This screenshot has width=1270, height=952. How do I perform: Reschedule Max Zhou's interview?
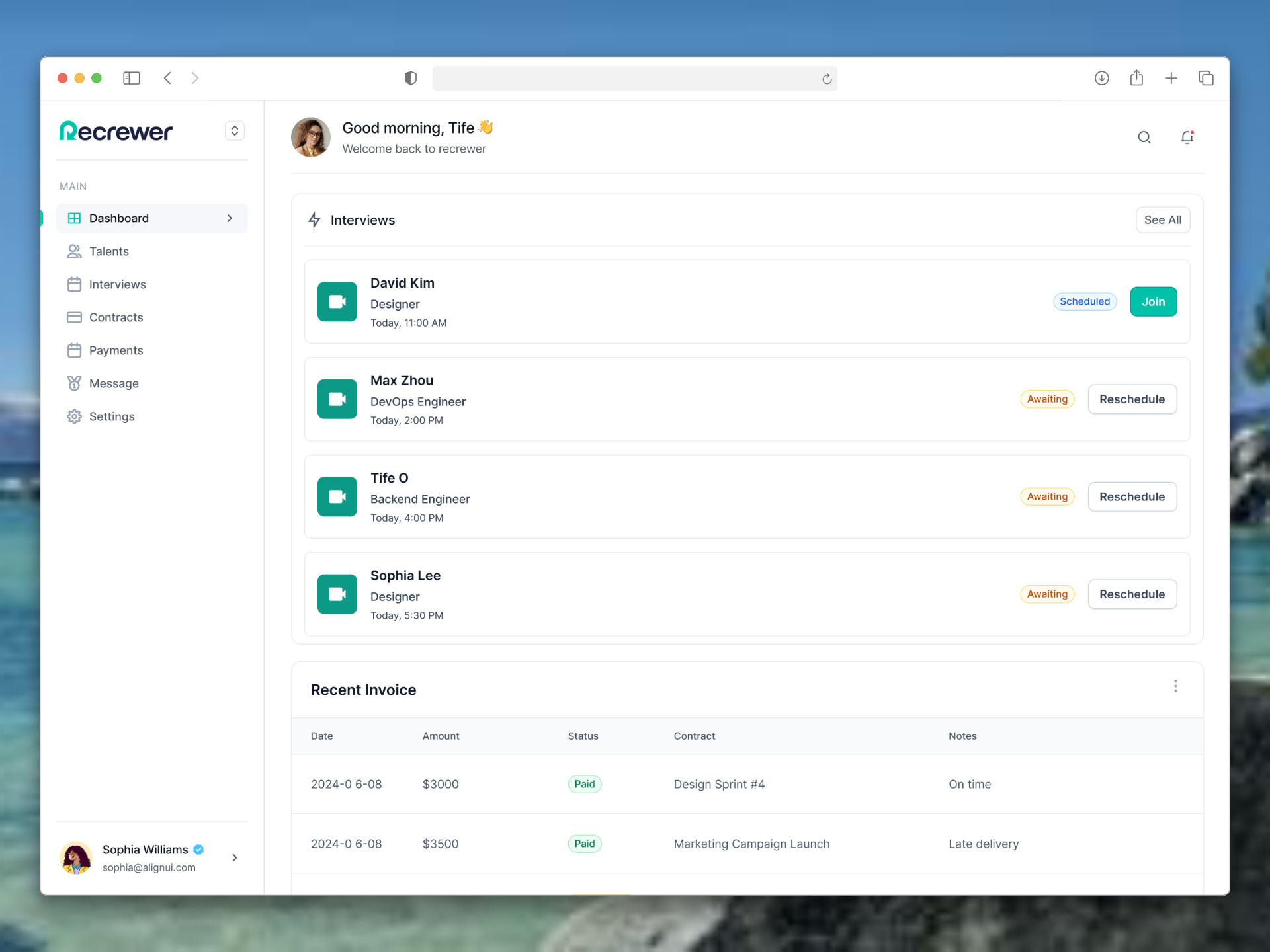[1132, 399]
